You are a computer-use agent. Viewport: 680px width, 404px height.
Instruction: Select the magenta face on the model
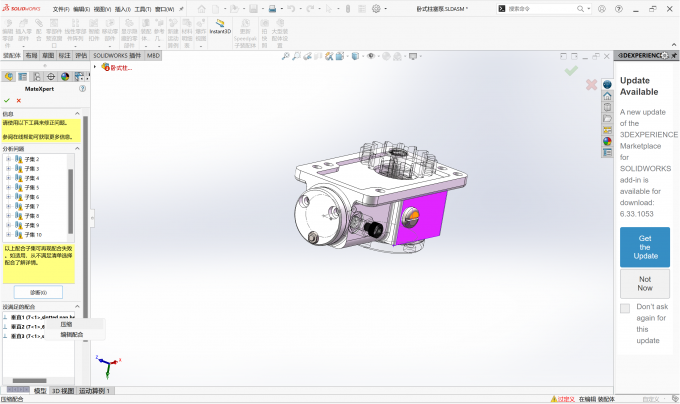point(429,219)
